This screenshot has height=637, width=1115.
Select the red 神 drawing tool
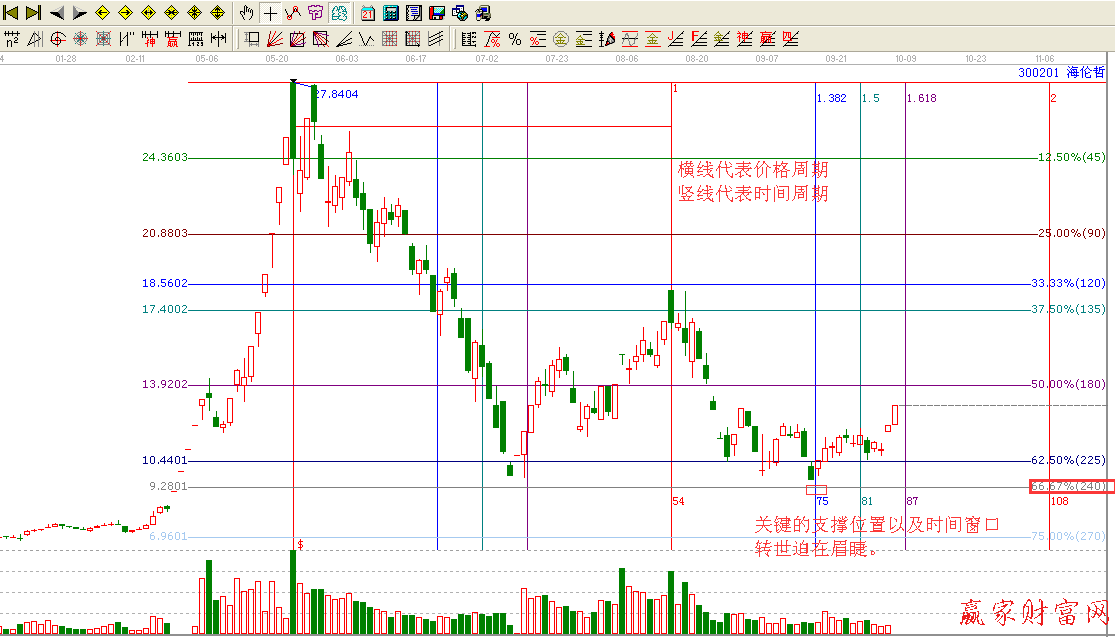click(150, 40)
